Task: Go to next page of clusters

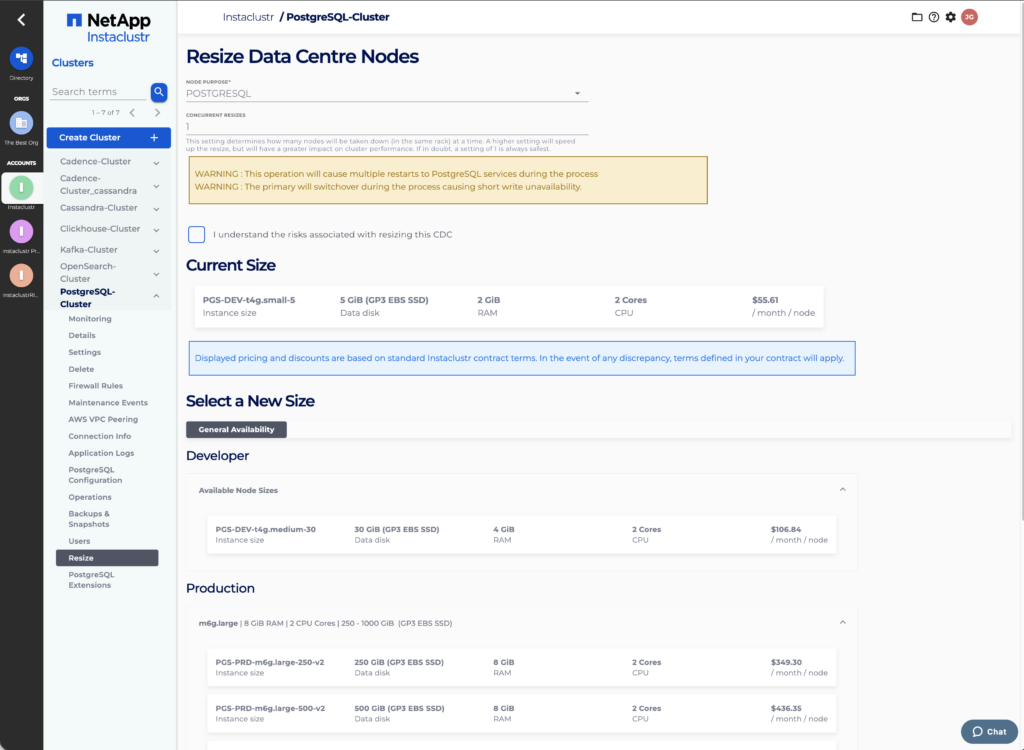Action: tap(157, 113)
